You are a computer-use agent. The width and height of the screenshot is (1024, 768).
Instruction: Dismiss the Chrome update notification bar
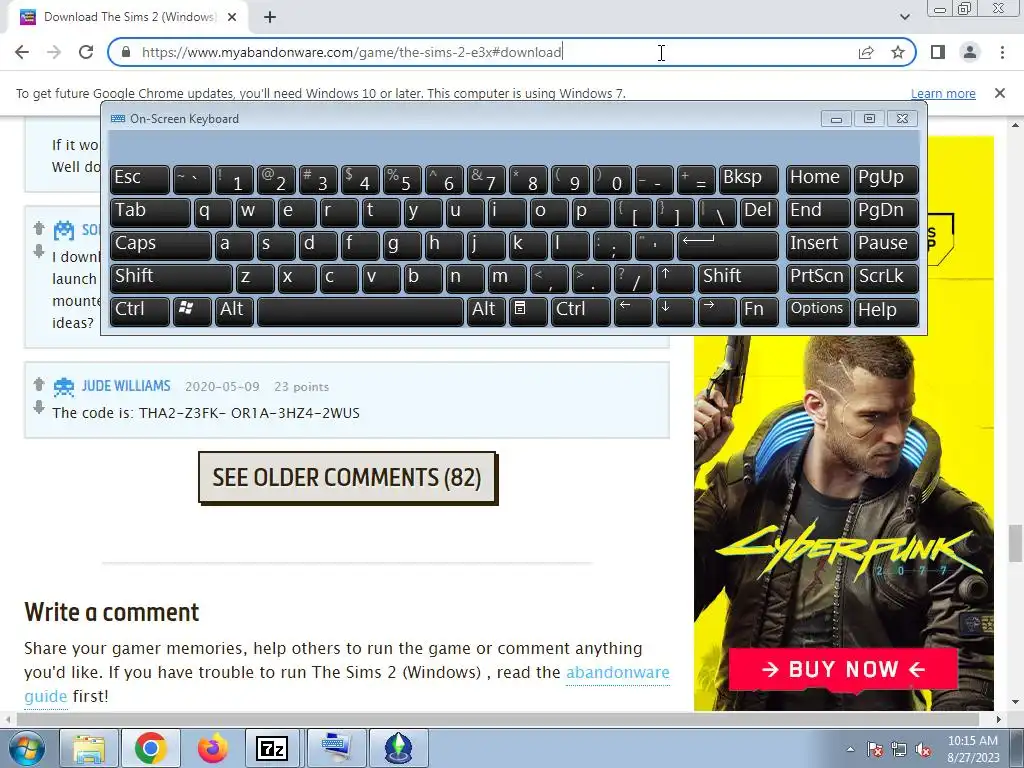pyautogui.click(x=1000, y=93)
